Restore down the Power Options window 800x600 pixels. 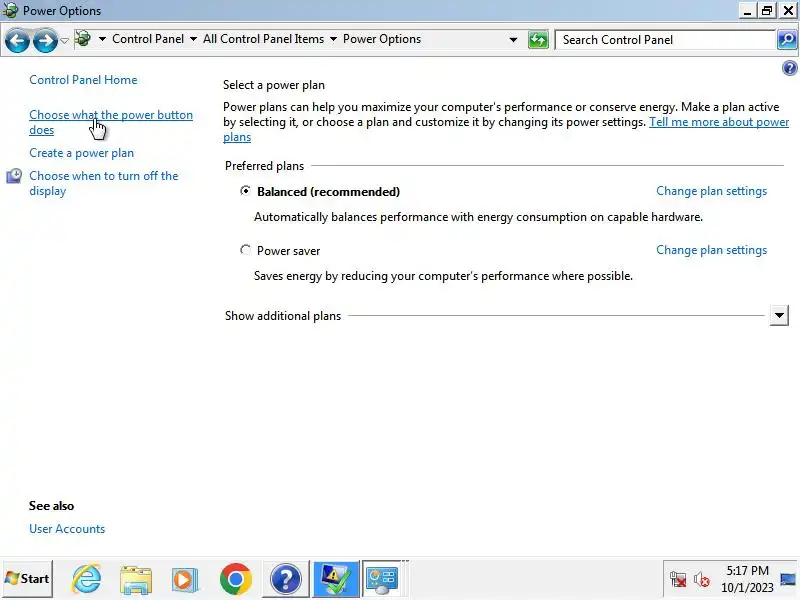767,11
